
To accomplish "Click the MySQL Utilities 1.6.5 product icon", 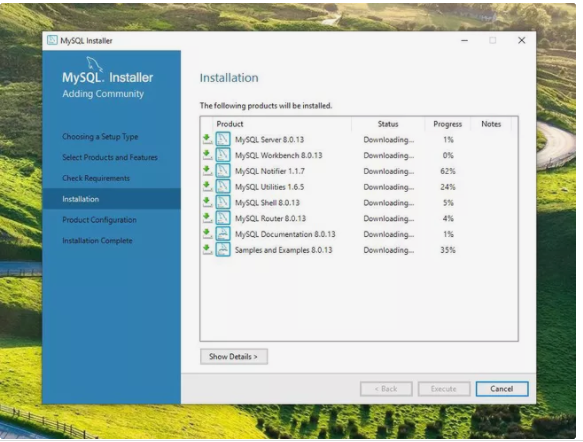I will coord(223,187).
